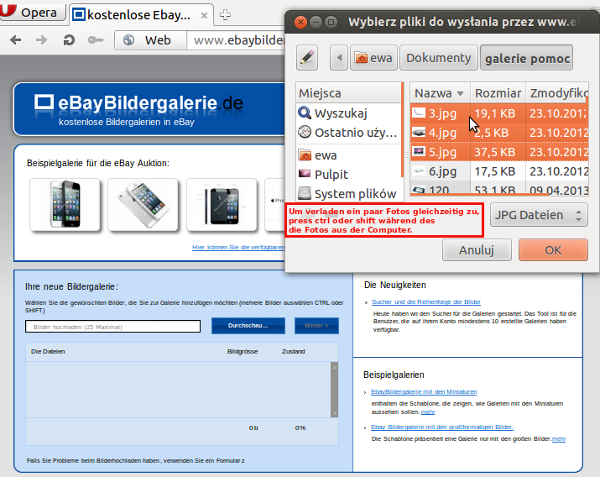Open the Hier können Sie die verfügbaren link

coord(238,247)
